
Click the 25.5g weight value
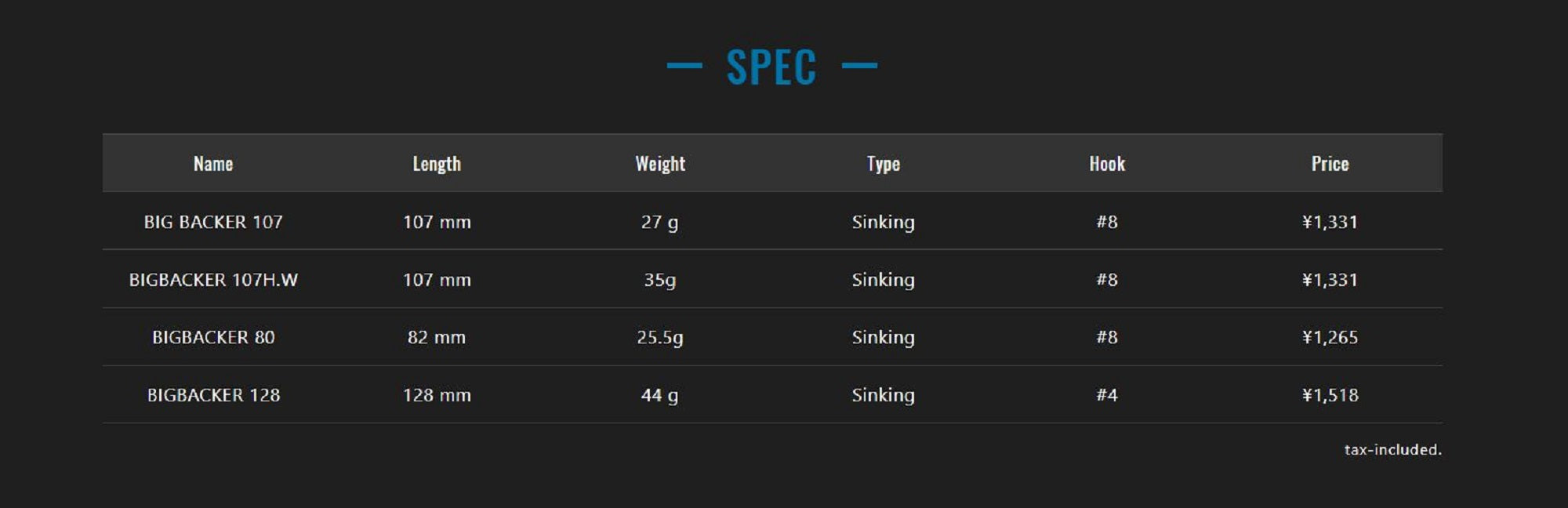tap(660, 337)
